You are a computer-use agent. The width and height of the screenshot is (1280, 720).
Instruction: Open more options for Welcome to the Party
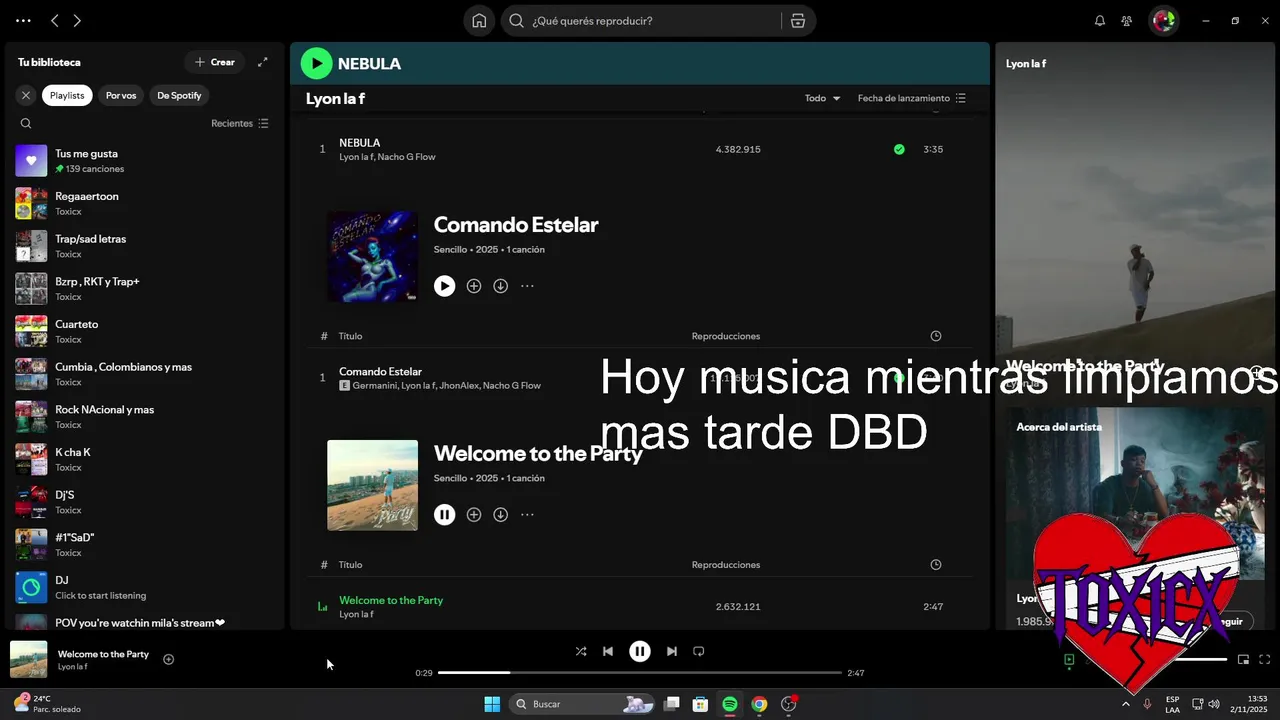[x=527, y=515]
